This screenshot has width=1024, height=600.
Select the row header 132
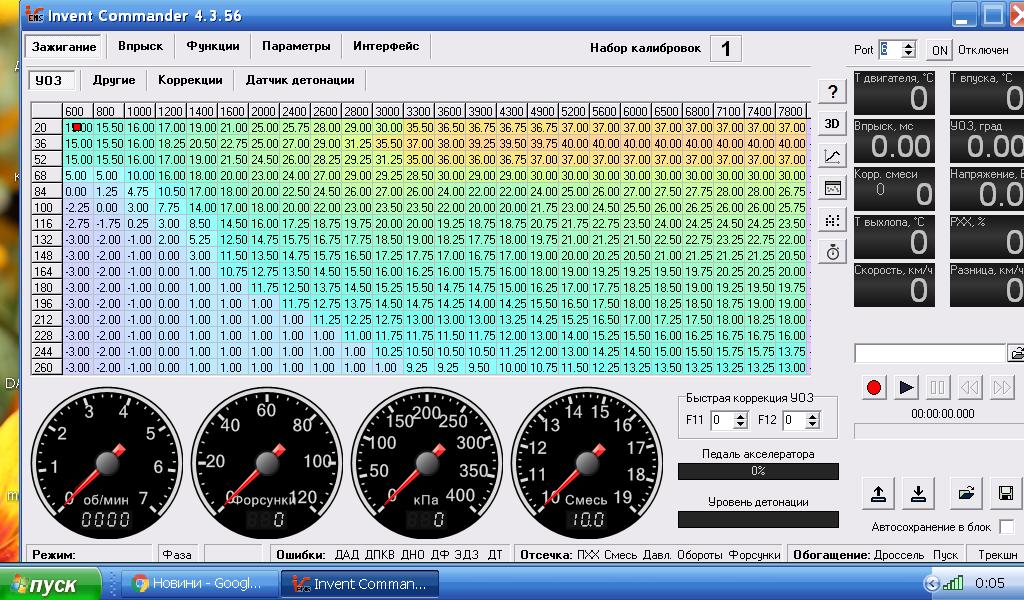point(46,240)
